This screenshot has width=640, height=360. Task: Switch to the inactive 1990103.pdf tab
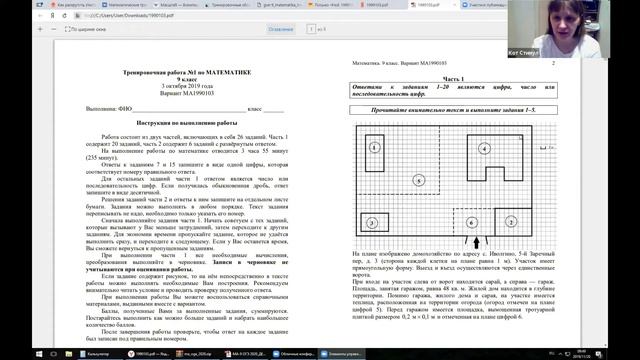click(x=381, y=5)
